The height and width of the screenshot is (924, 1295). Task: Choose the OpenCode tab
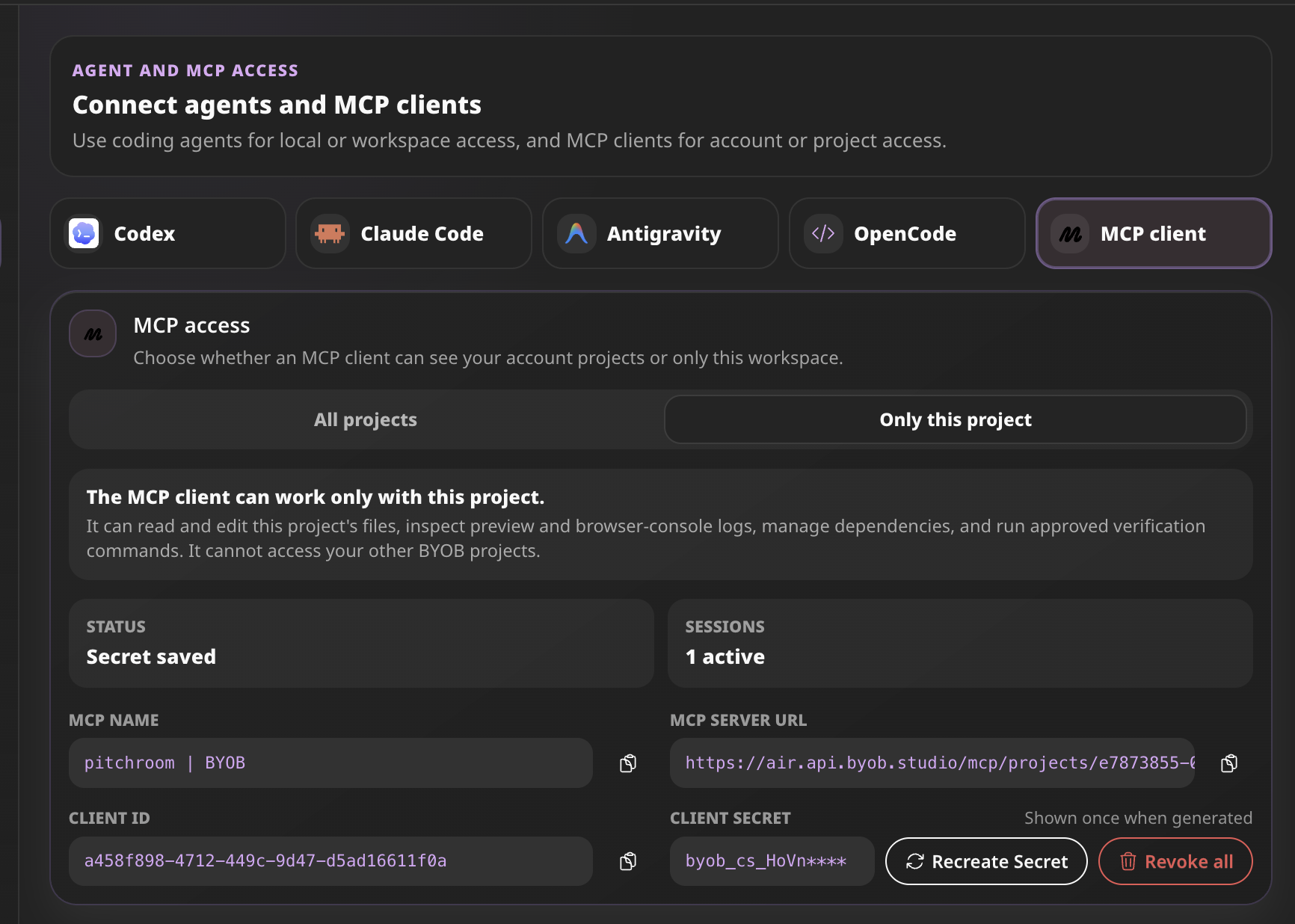coord(907,233)
